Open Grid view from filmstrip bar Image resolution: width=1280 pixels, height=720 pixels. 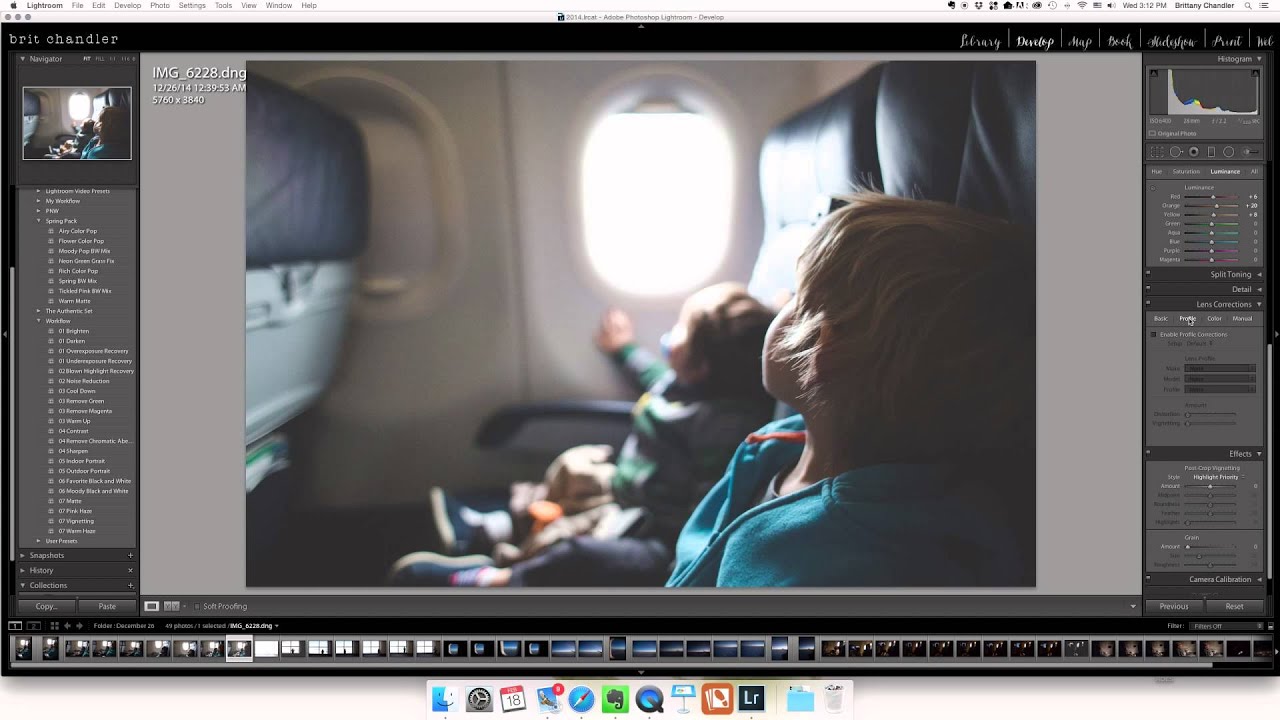tap(54, 626)
